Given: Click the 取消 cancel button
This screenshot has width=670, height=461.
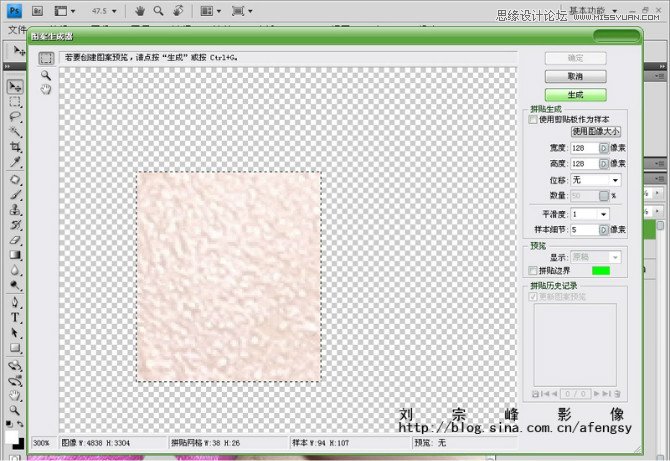Looking at the screenshot, I should [576, 76].
